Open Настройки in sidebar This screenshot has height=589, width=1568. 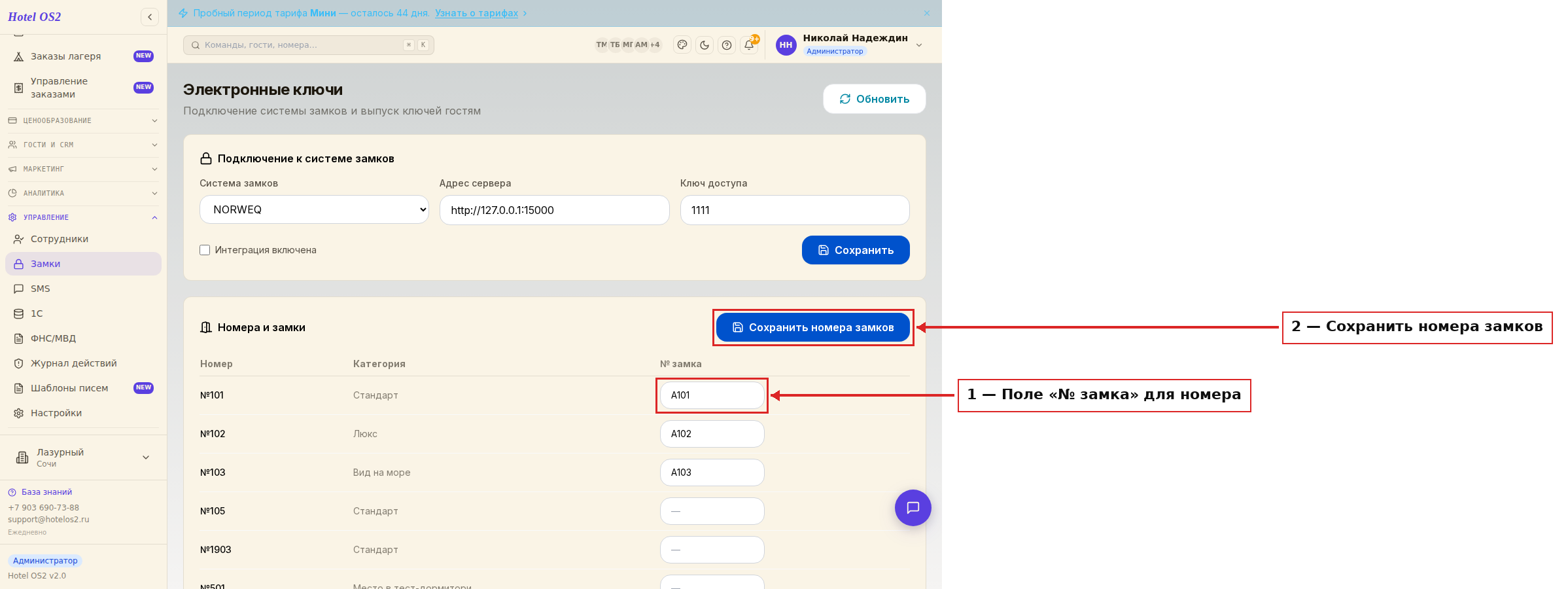tap(83, 413)
